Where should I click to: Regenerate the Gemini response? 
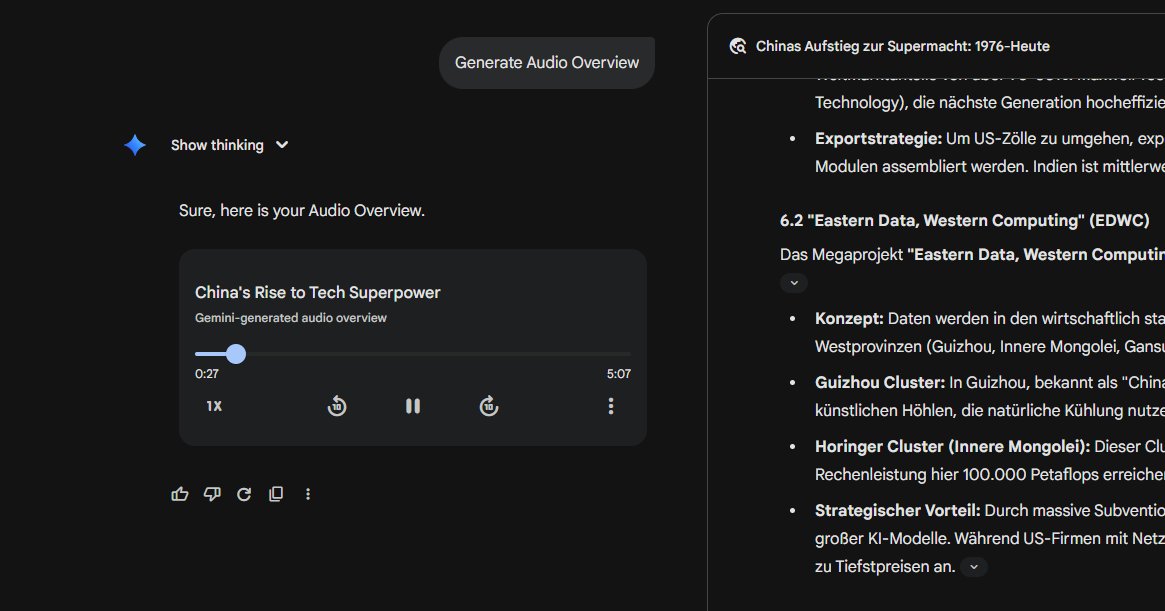click(244, 494)
